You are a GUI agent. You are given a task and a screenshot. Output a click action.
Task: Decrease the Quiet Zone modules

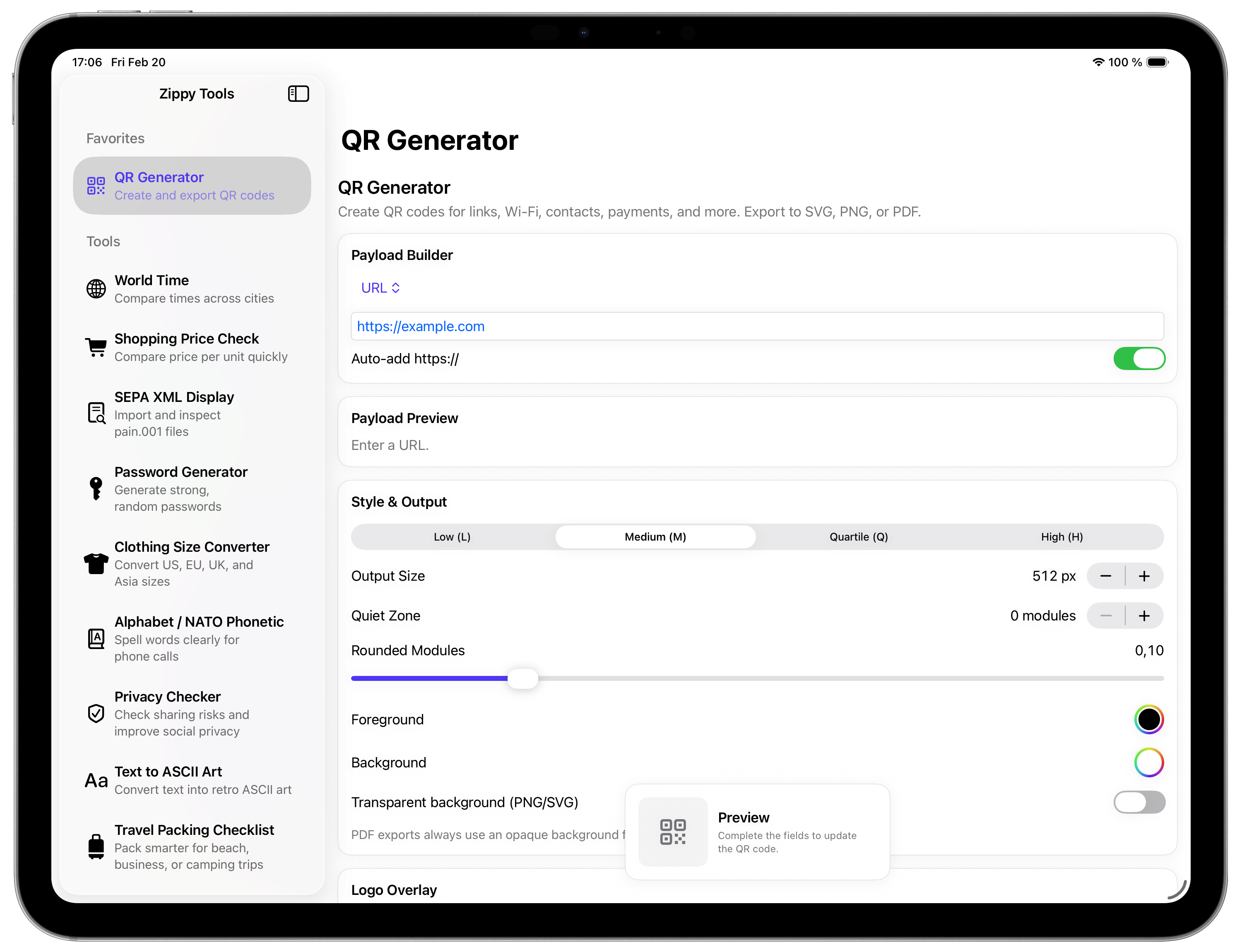point(1106,615)
